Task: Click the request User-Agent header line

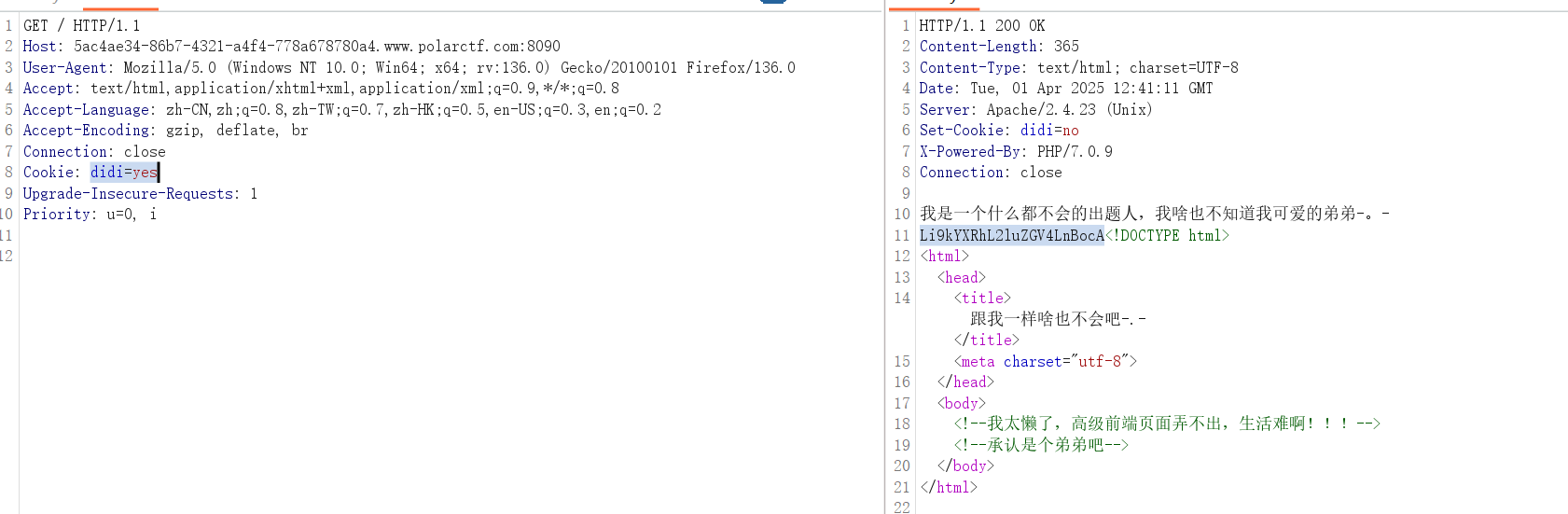Action: coord(409,67)
